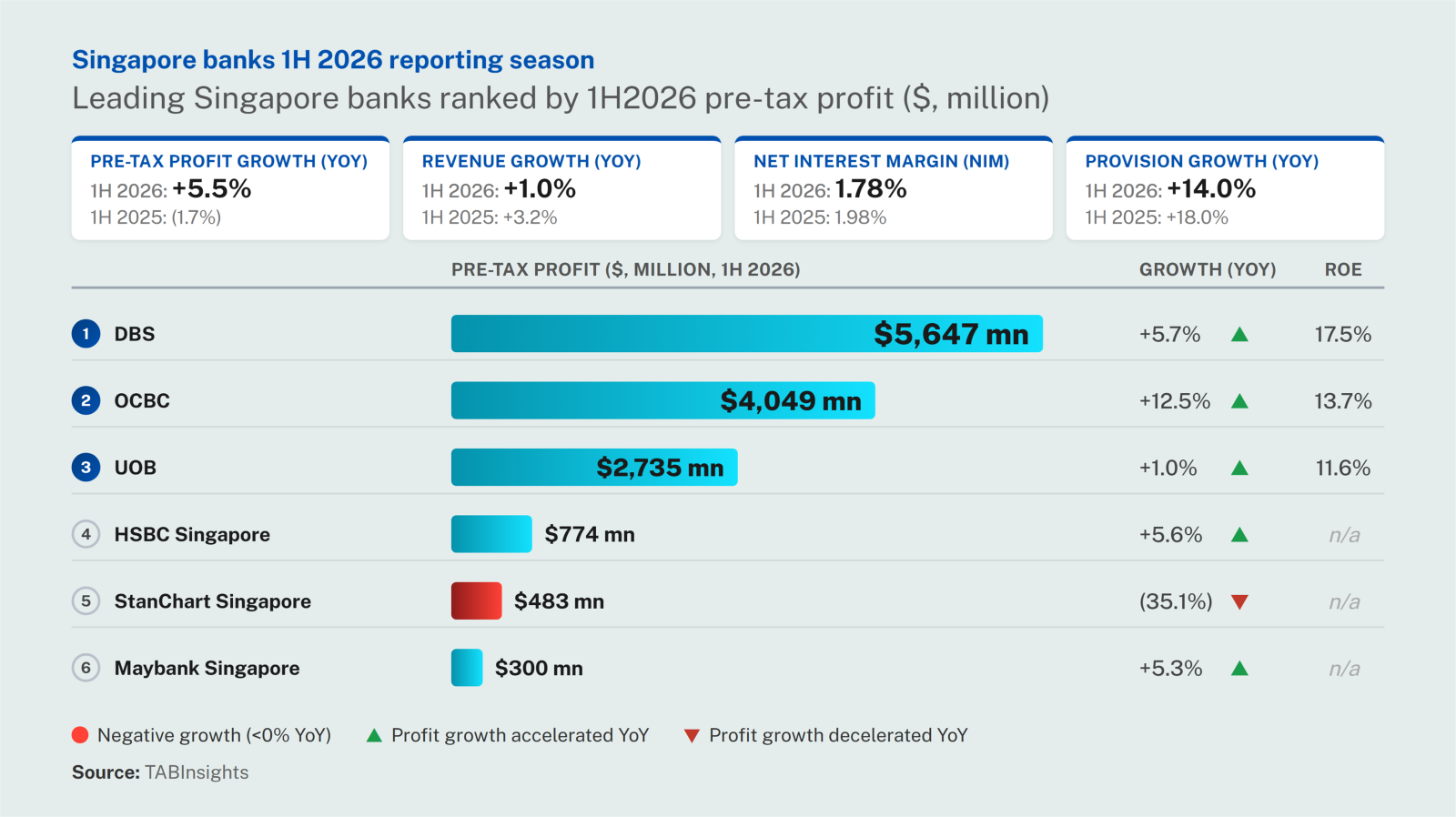Click the red circle legend marker for Negative growth
This screenshot has height=817, width=1456.
point(80,735)
